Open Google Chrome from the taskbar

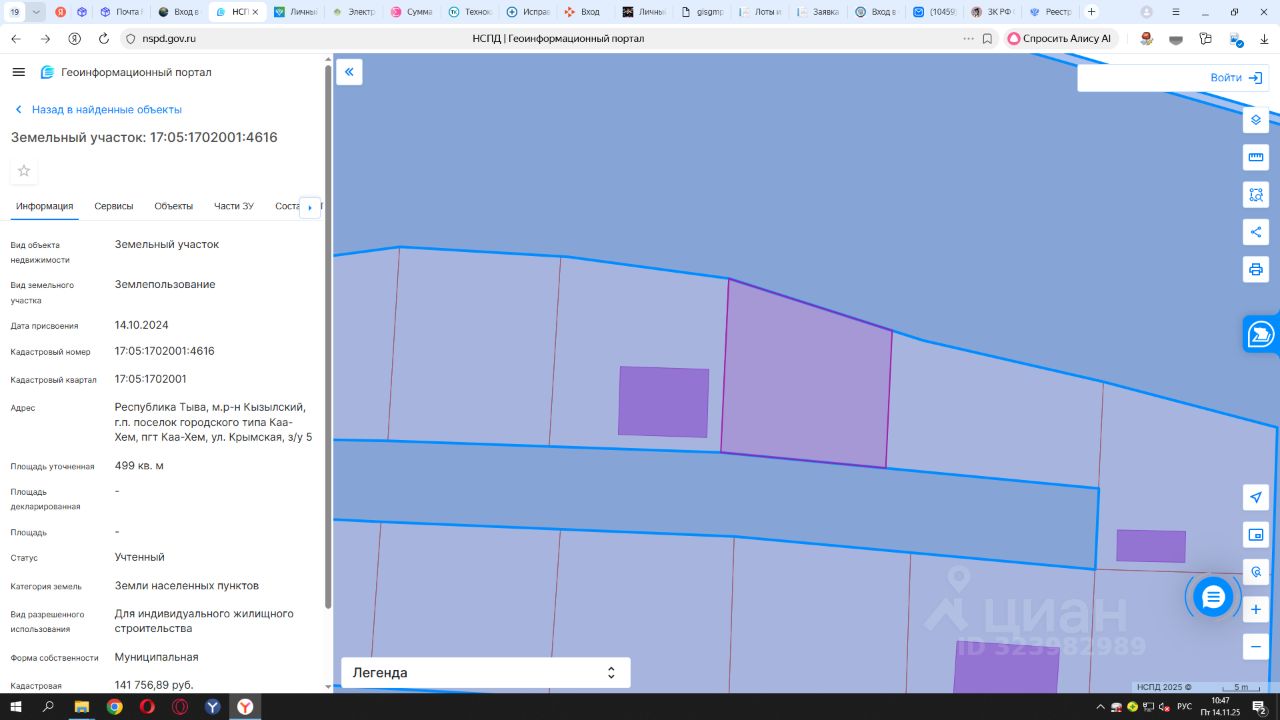coord(114,707)
